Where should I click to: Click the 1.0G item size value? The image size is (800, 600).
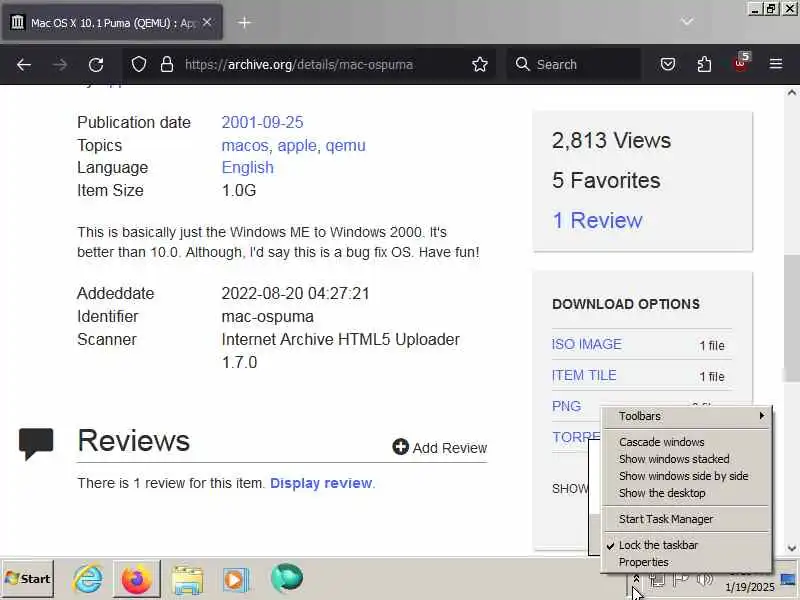239,190
